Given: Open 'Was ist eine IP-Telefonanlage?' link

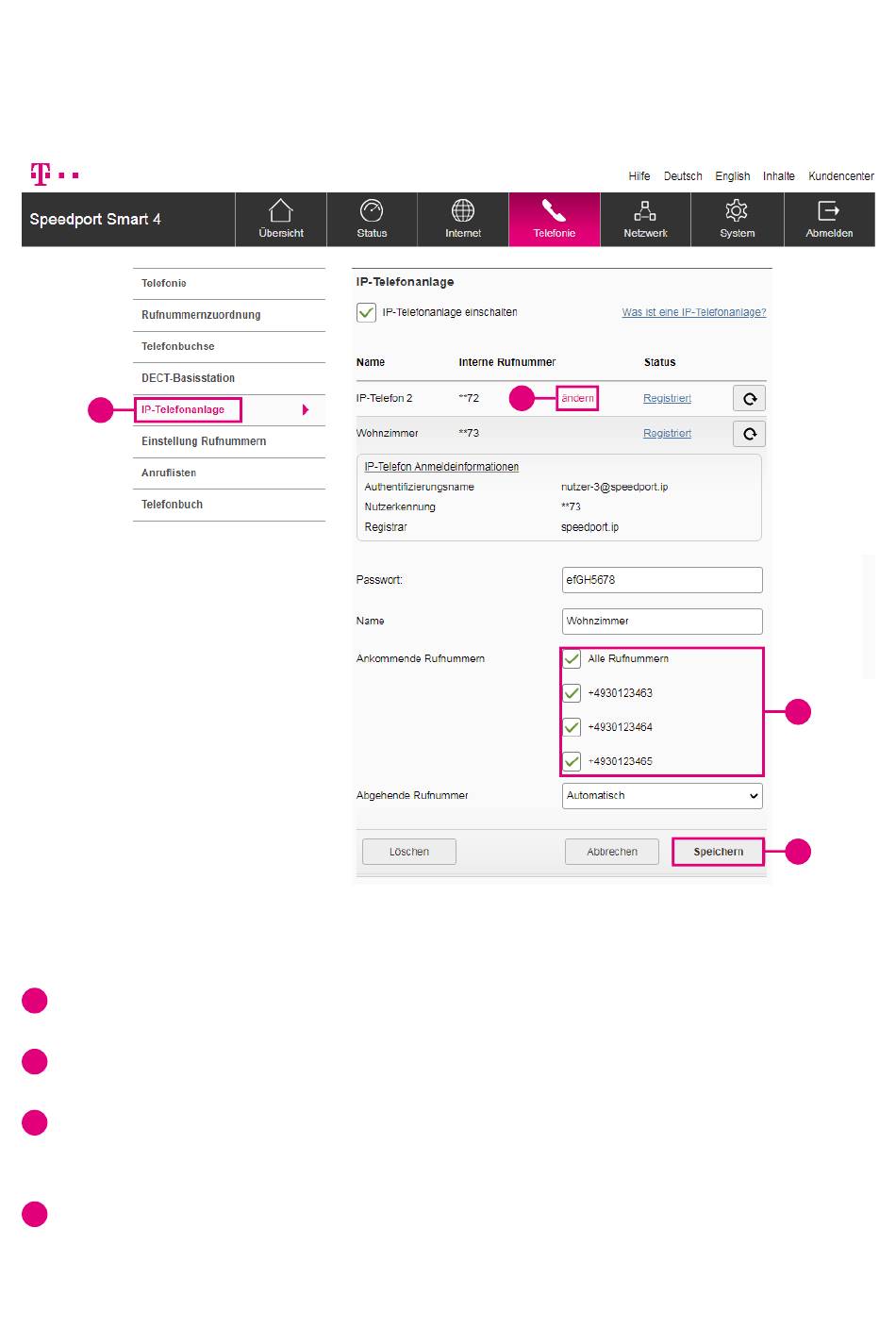Looking at the screenshot, I should [694, 312].
